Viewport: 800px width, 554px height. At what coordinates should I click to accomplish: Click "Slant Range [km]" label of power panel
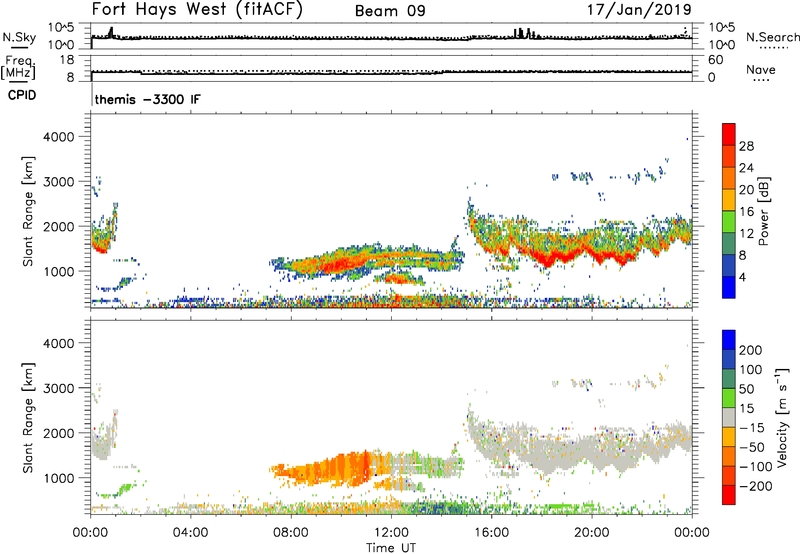[28, 212]
